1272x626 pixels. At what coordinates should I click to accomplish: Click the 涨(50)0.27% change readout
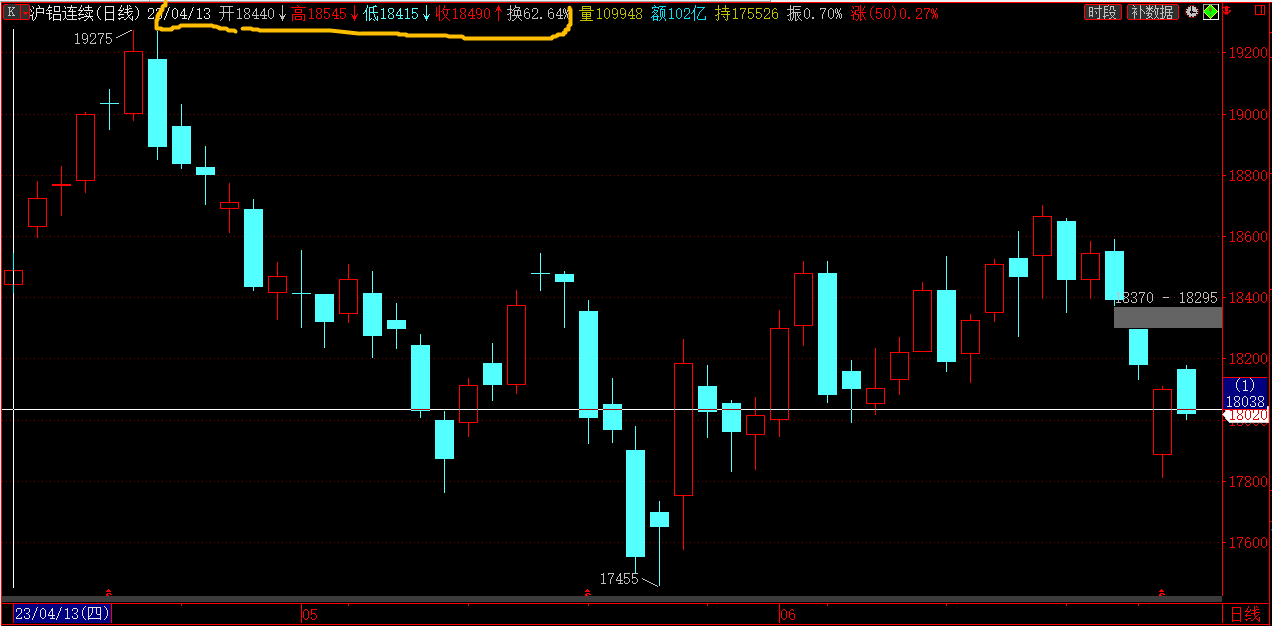click(x=895, y=14)
